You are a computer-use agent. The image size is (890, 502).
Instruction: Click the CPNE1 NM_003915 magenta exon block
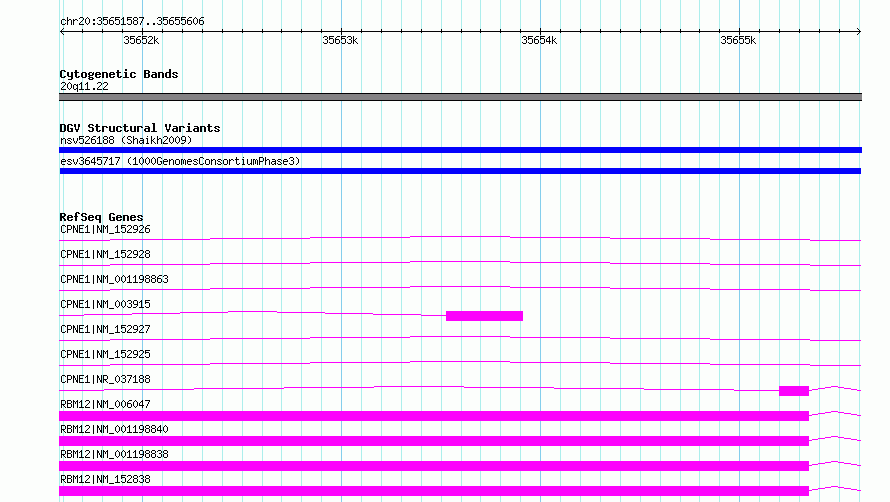tap(484, 316)
